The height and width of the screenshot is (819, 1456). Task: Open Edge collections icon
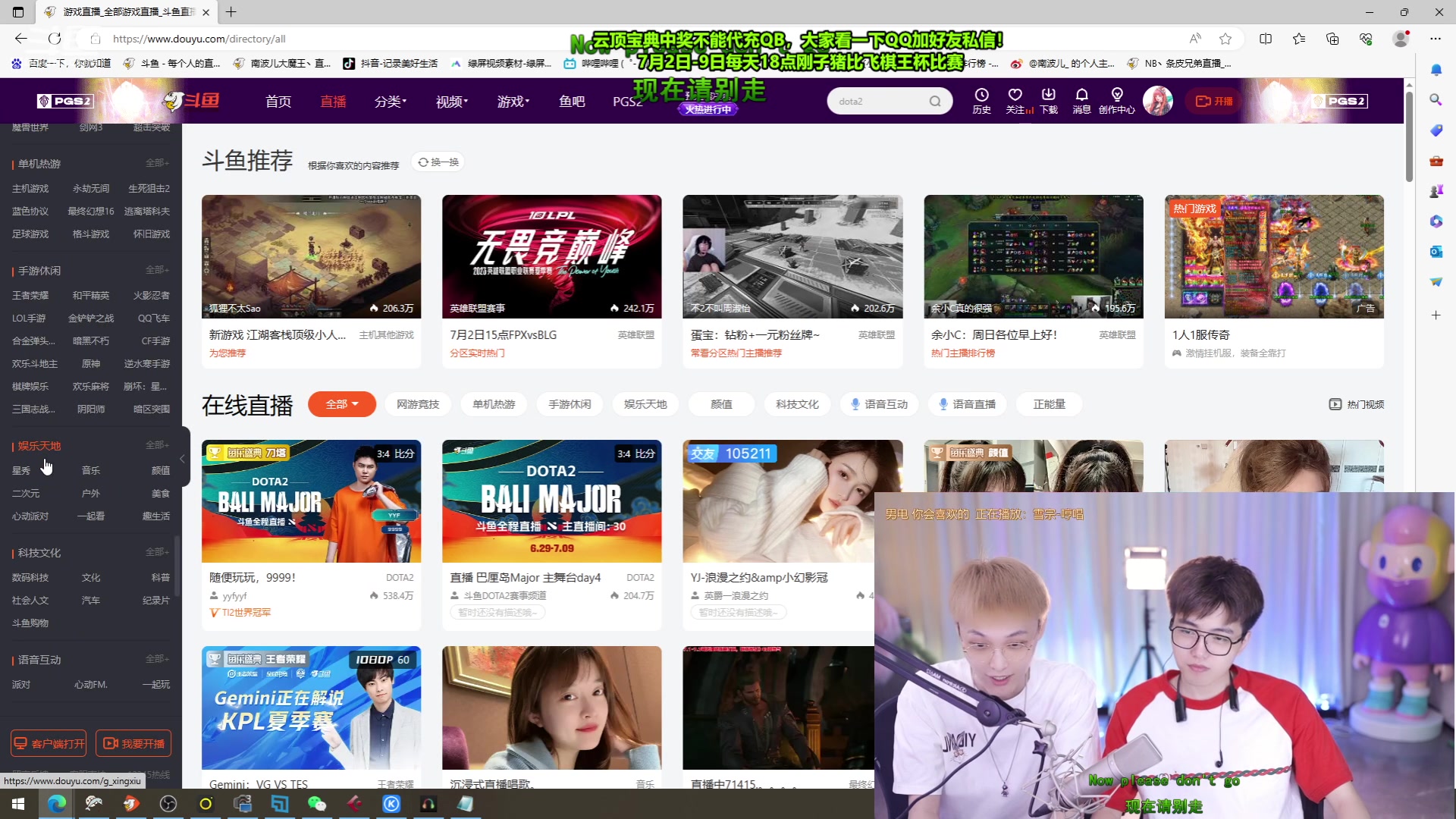point(1332,39)
